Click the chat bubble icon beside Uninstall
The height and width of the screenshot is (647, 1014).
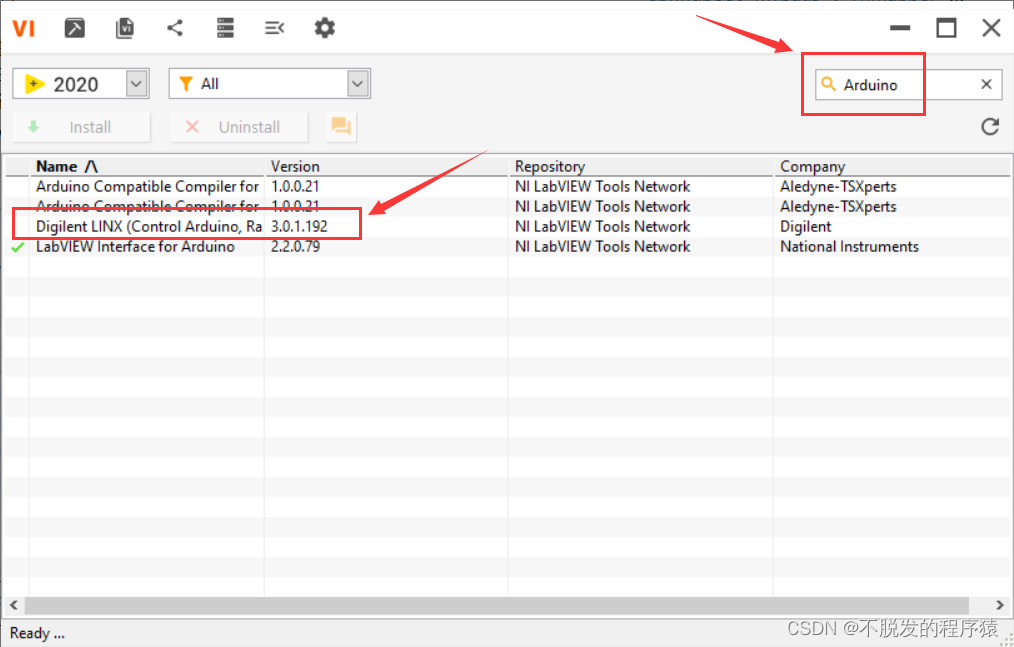click(x=340, y=126)
